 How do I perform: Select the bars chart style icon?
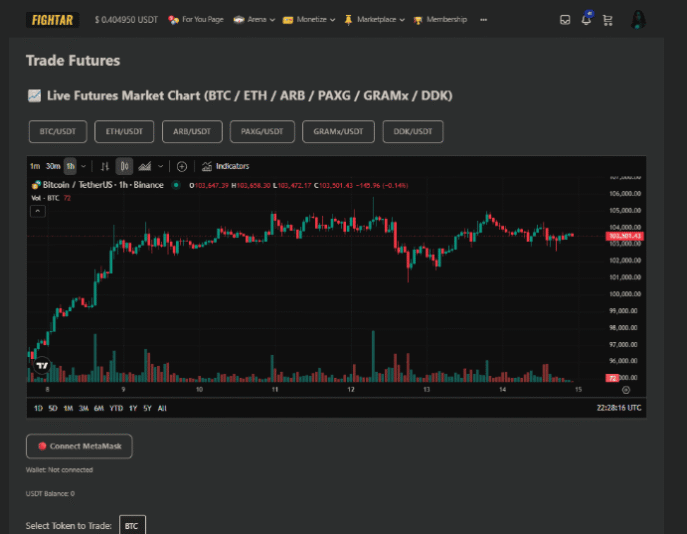[105, 166]
